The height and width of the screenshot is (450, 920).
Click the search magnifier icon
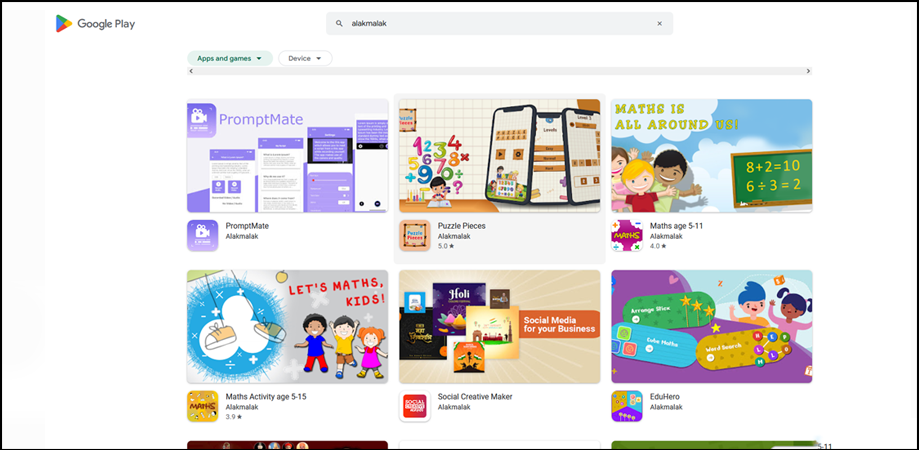[339, 24]
